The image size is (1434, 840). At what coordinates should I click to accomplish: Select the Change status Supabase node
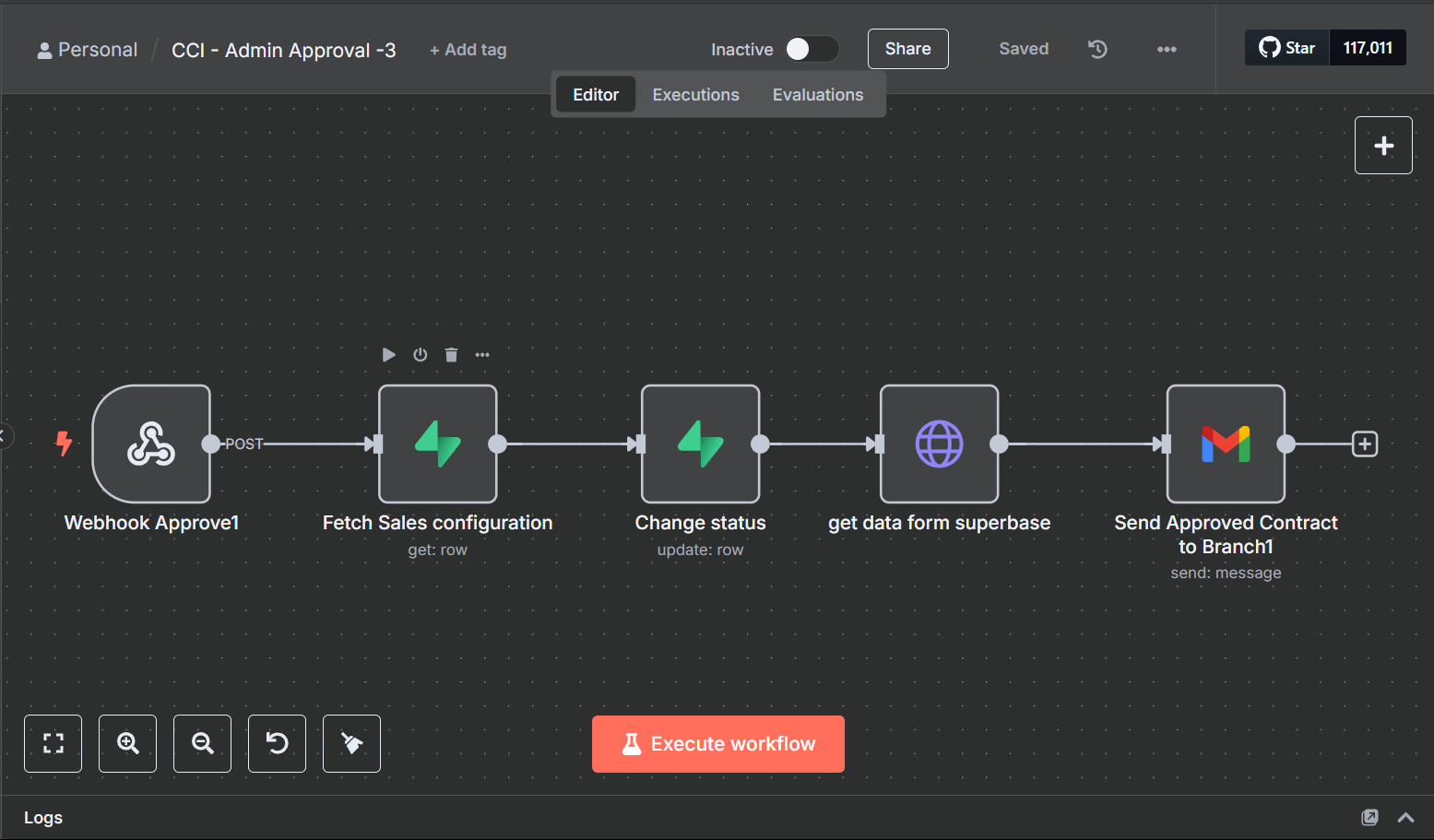[x=700, y=444]
